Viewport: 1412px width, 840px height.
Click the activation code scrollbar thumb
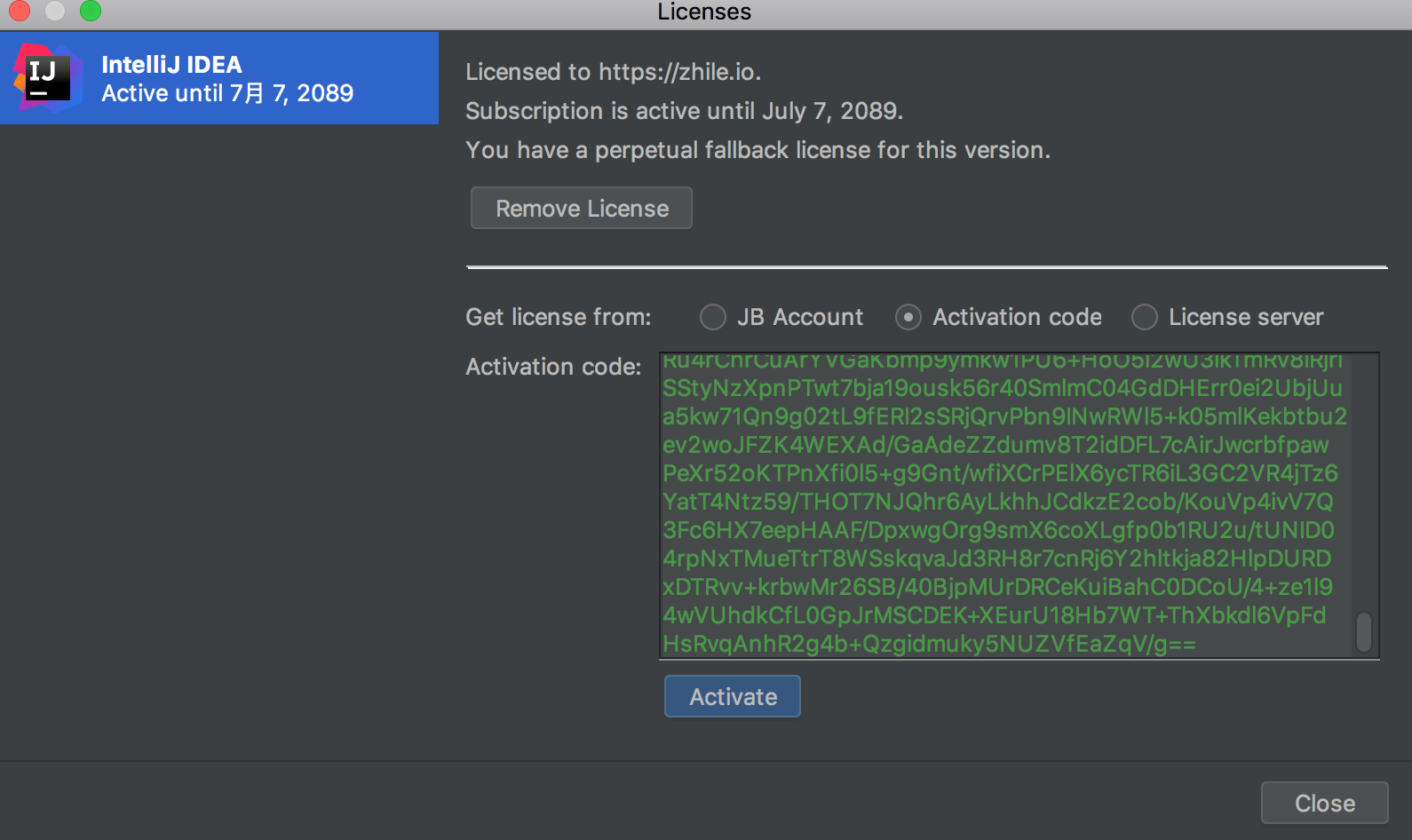pos(1364,631)
